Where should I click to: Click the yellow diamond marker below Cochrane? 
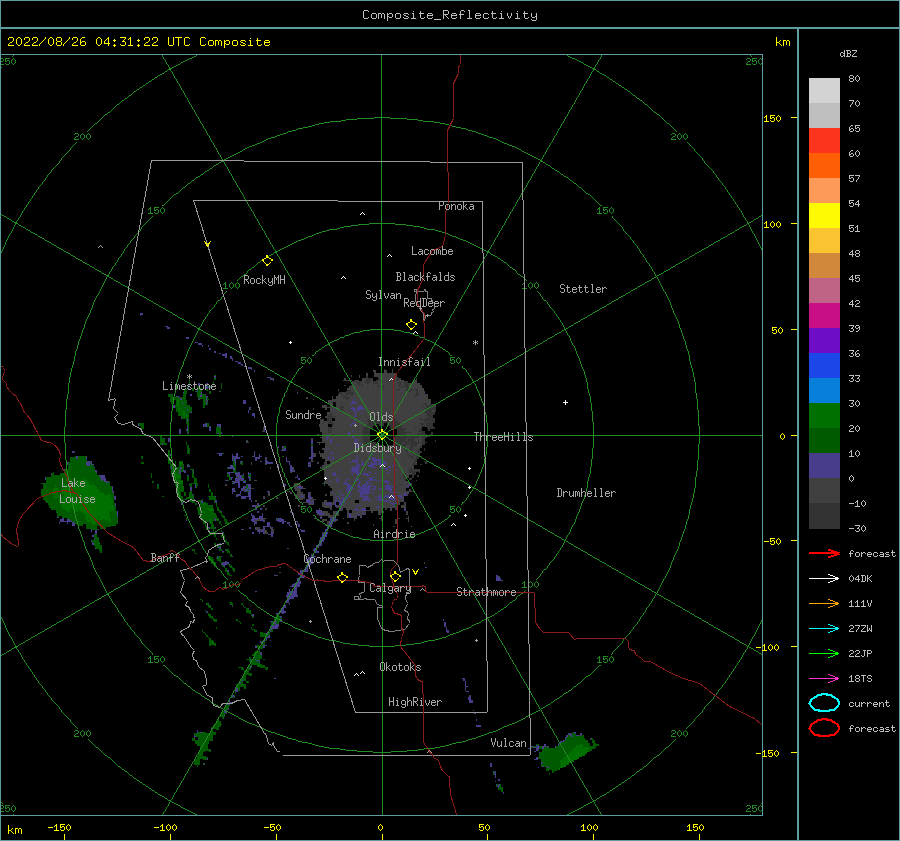342,578
